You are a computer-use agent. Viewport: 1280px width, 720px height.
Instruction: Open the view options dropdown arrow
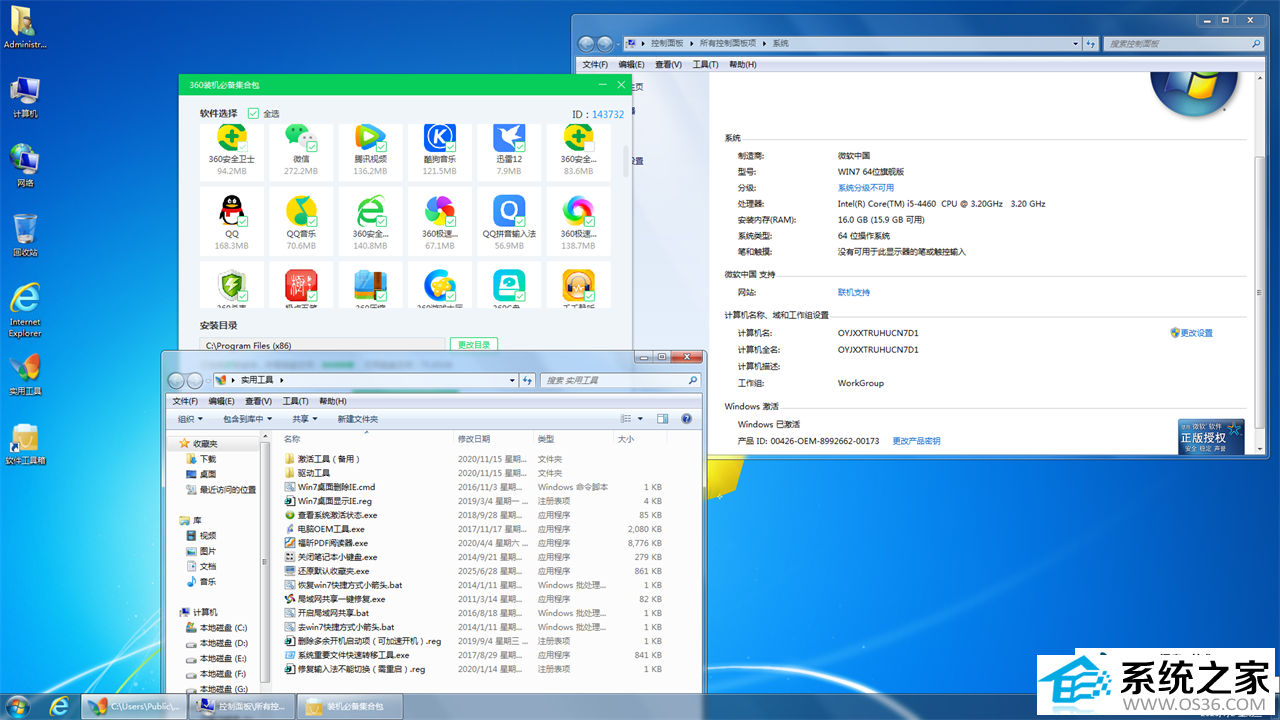[x=640, y=419]
